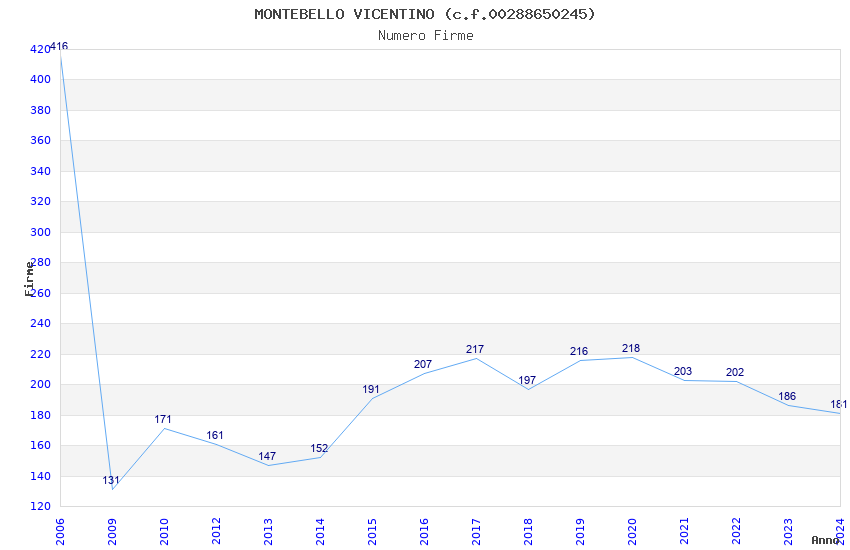The height and width of the screenshot is (550, 850).
Task: Click y-axis tick 120
Action: [x=40, y=507]
